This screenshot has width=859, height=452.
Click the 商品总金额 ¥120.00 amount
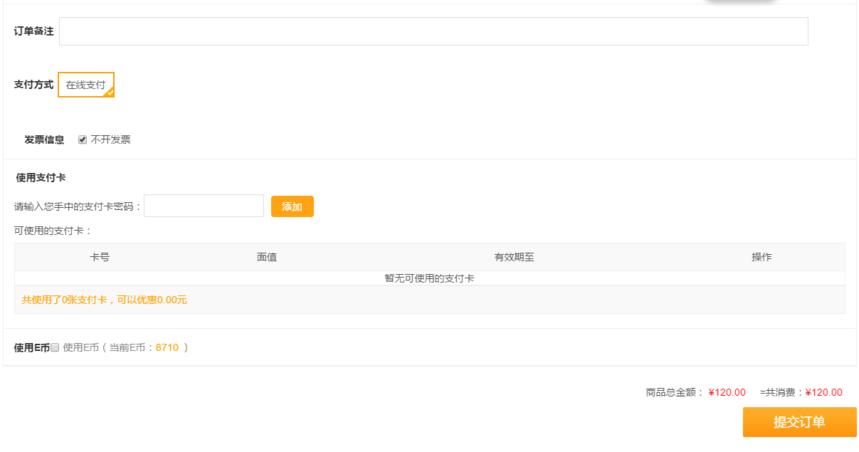pos(727,393)
